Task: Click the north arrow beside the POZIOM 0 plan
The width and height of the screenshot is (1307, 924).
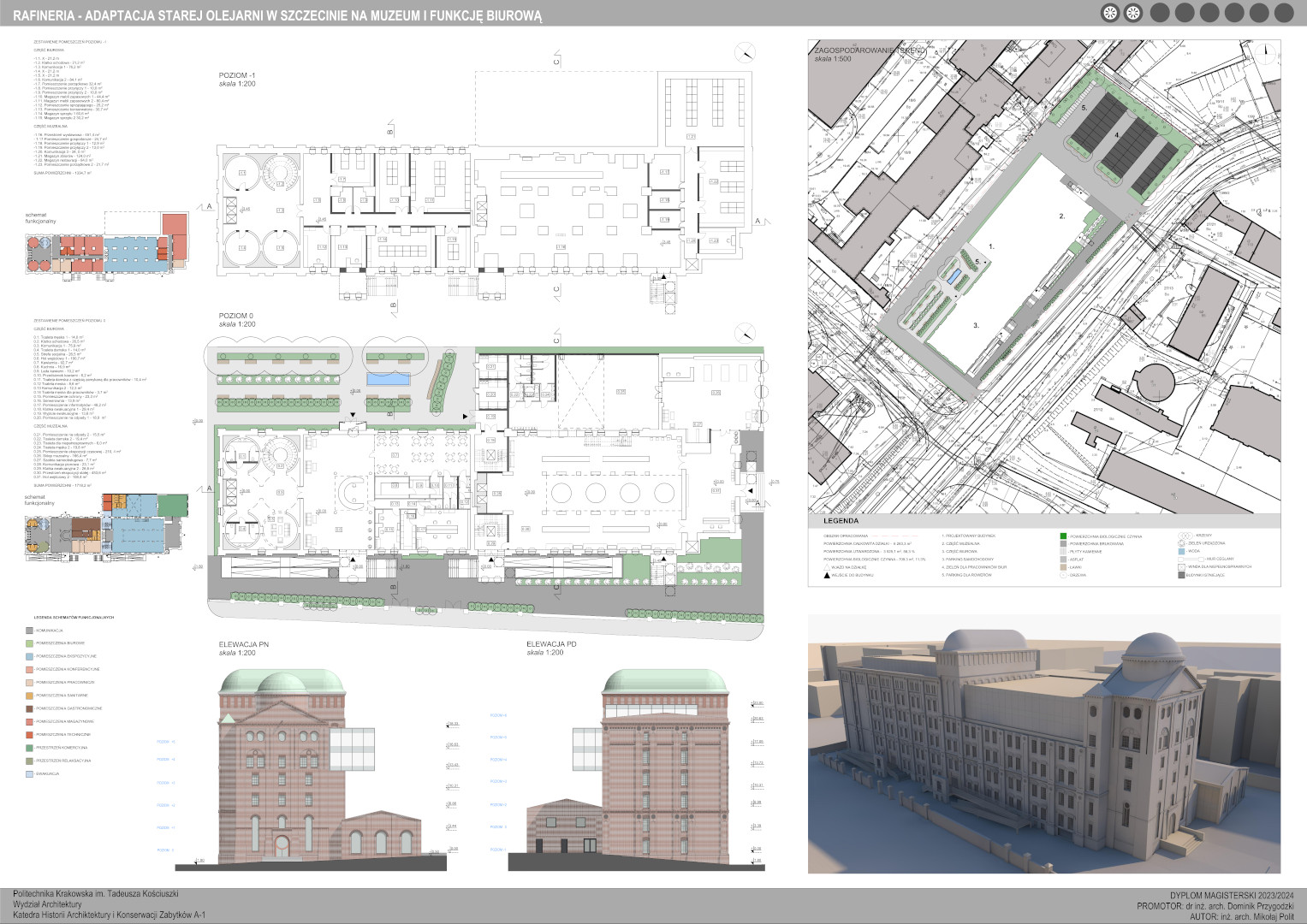Action: pyautogui.click(x=746, y=333)
